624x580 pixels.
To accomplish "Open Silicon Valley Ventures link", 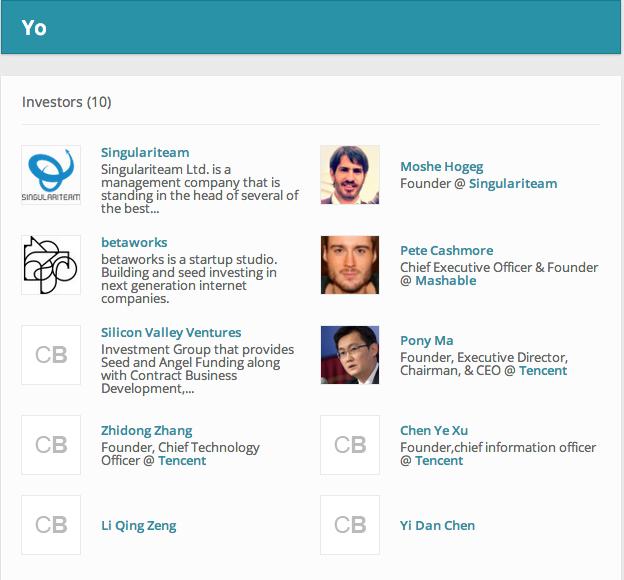I will coord(171,333).
